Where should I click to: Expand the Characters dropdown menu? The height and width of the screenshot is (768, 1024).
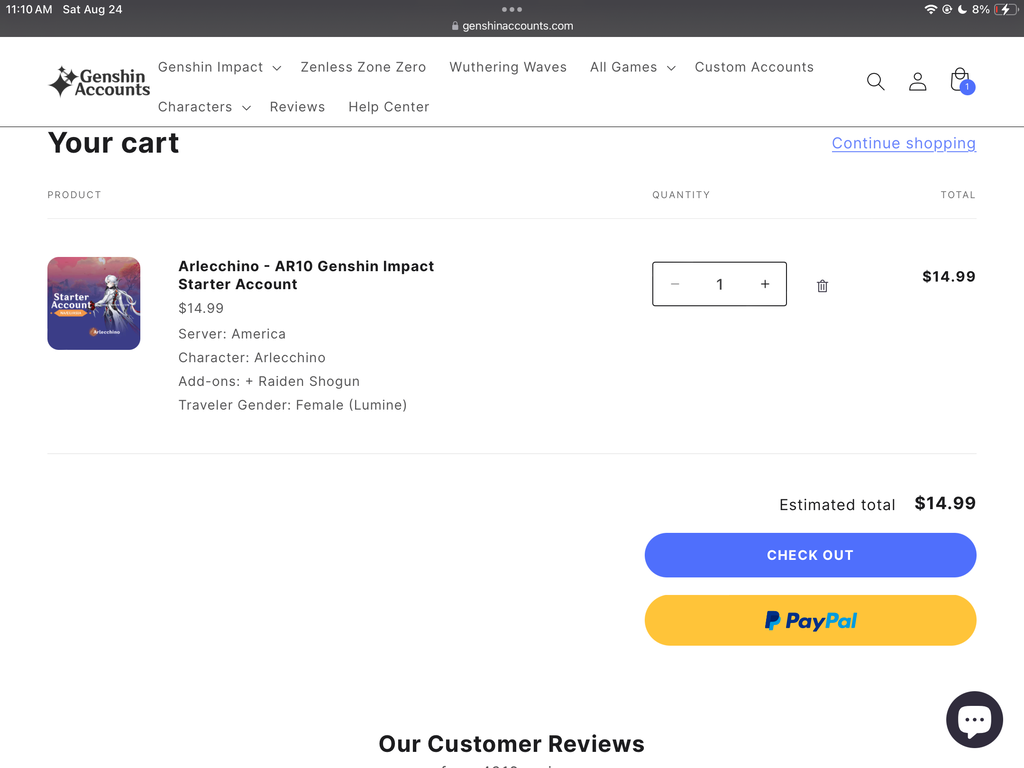[x=204, y=107]
